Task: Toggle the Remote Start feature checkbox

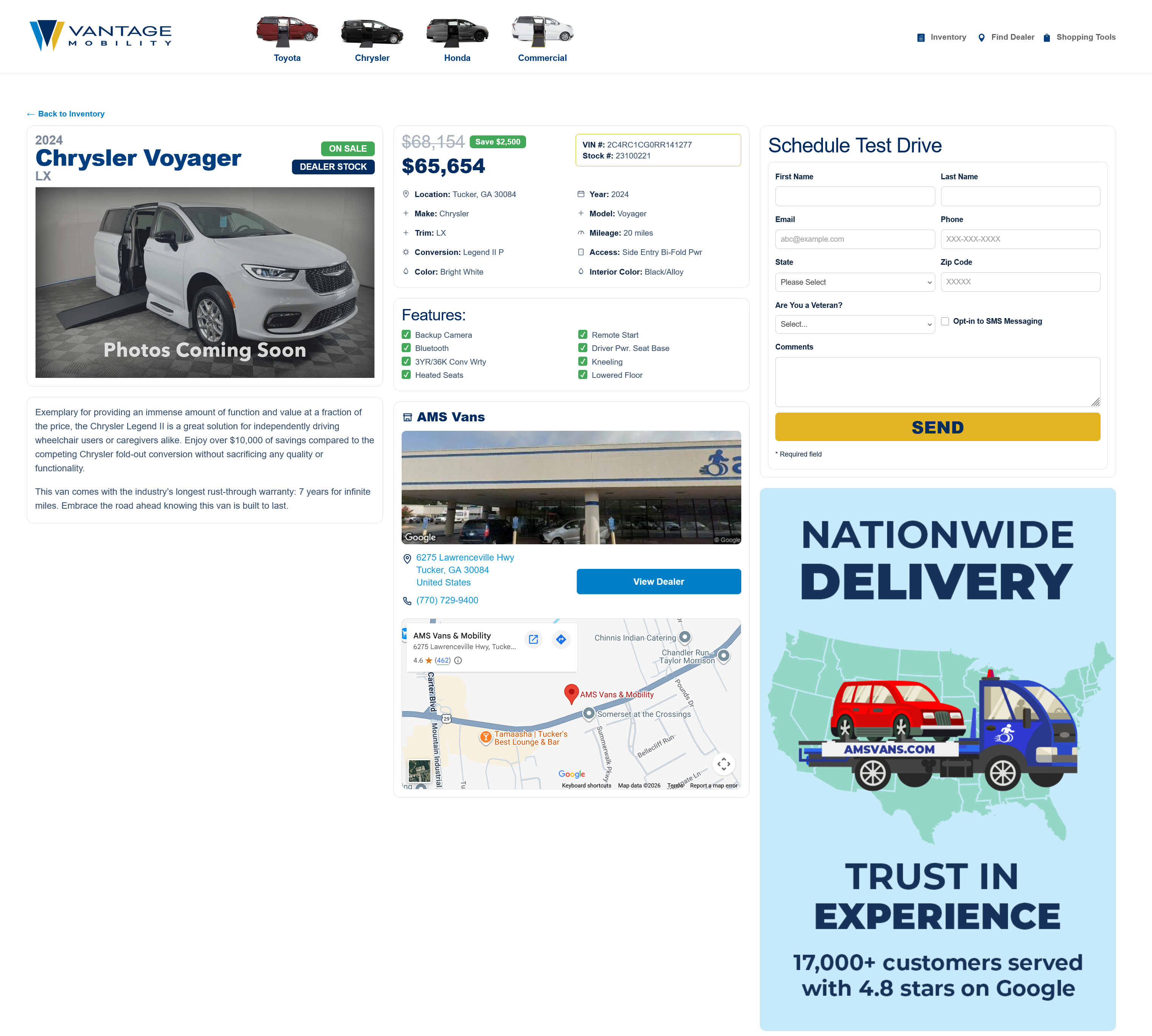Action: tap(583, 335)
